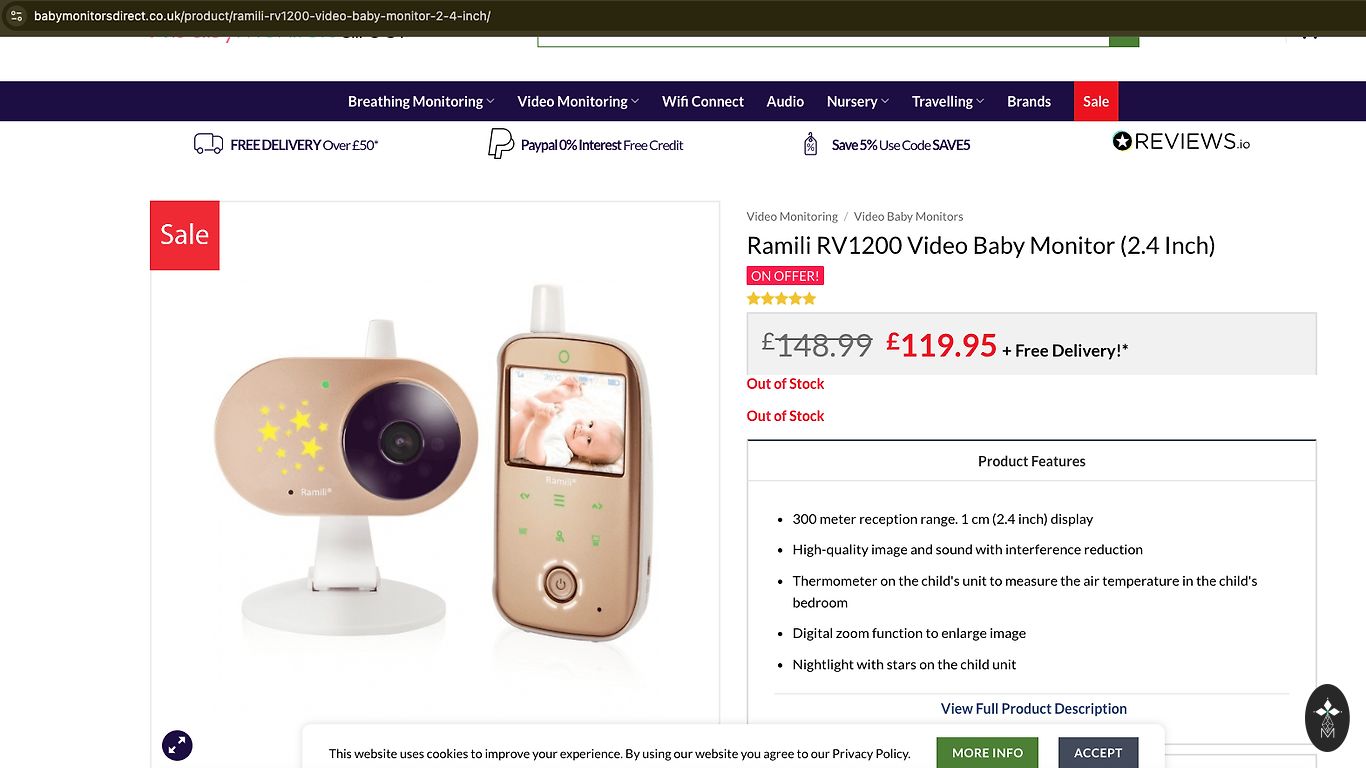Click the five-star rating icons
The height and width of the screenshot is (768, 1366).
781,298
